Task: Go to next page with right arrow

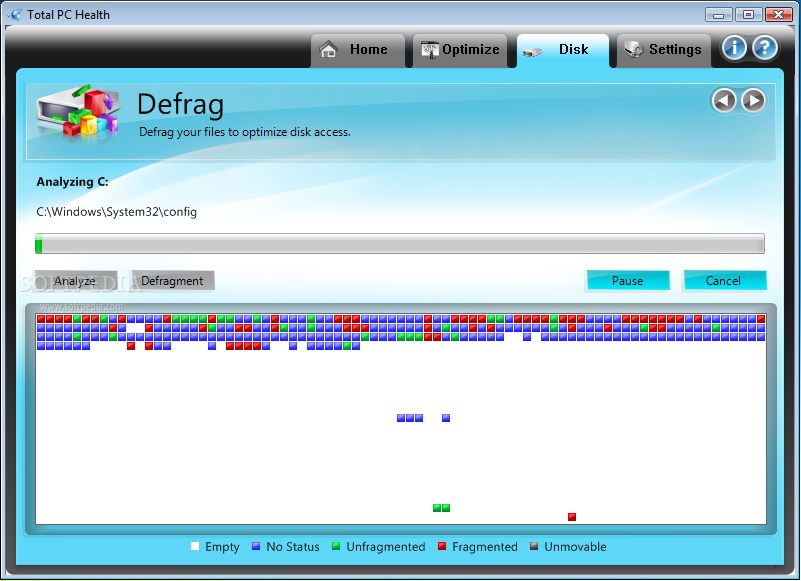Action: coord(753,100)
